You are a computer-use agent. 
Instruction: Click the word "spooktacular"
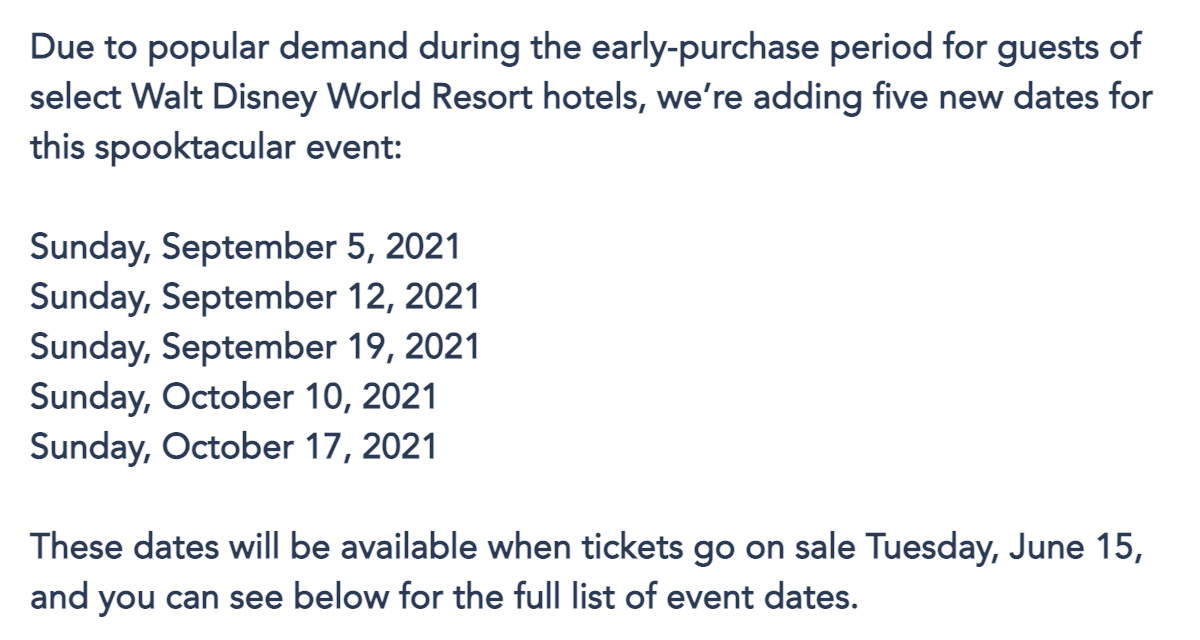[x=188, y=149]
